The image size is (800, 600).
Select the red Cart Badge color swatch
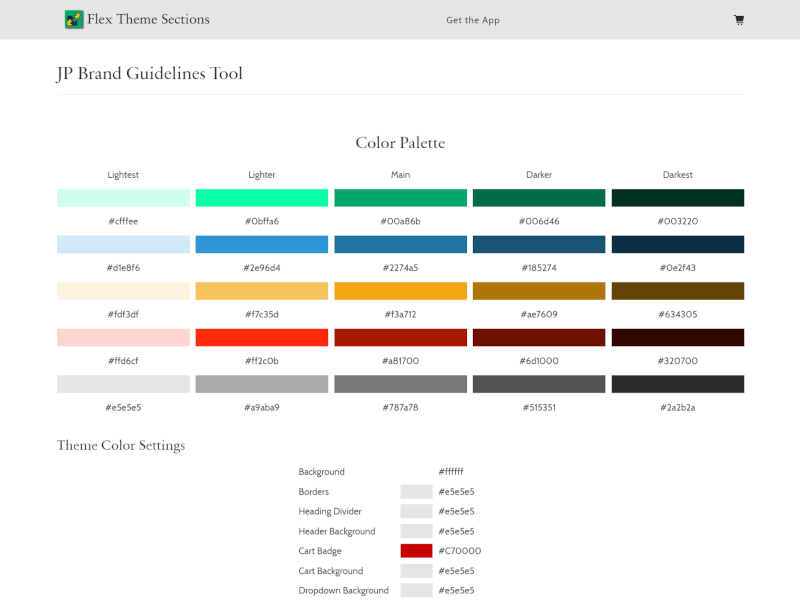[416, 551]
